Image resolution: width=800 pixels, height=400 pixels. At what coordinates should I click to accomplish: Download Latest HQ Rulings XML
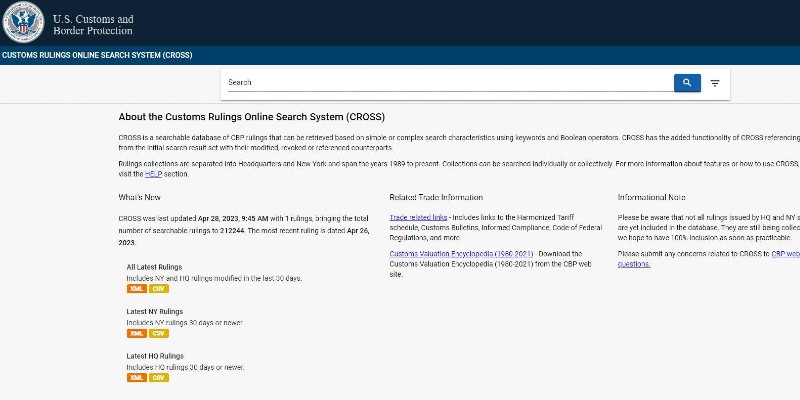click(136, 378)
